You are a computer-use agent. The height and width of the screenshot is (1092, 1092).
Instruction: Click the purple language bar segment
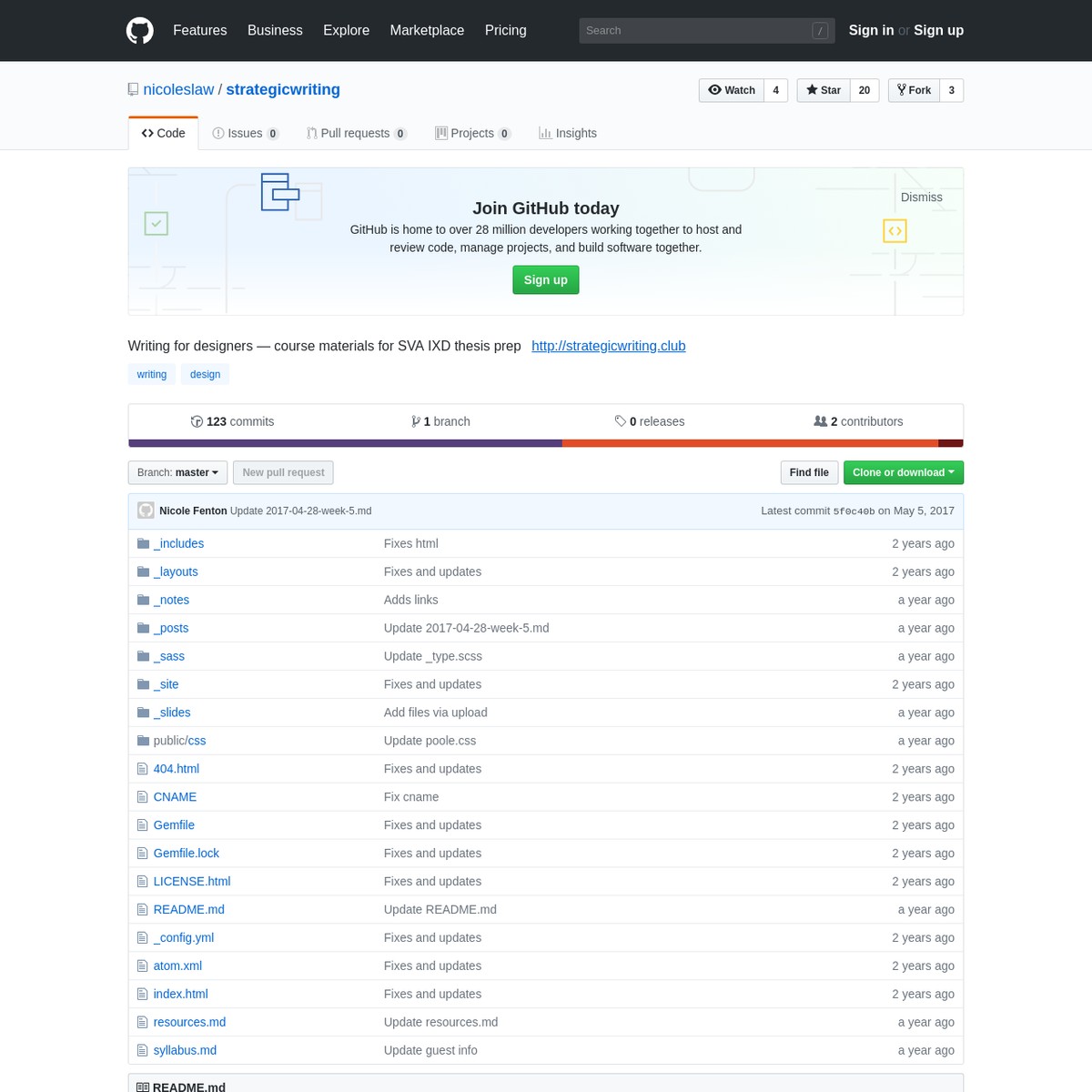[345, 443]
